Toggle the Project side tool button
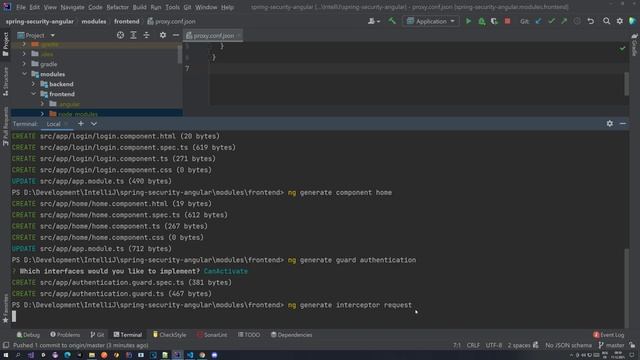Image resolution: width=640 pixels, height=360 pixels. tap(5, 44)
